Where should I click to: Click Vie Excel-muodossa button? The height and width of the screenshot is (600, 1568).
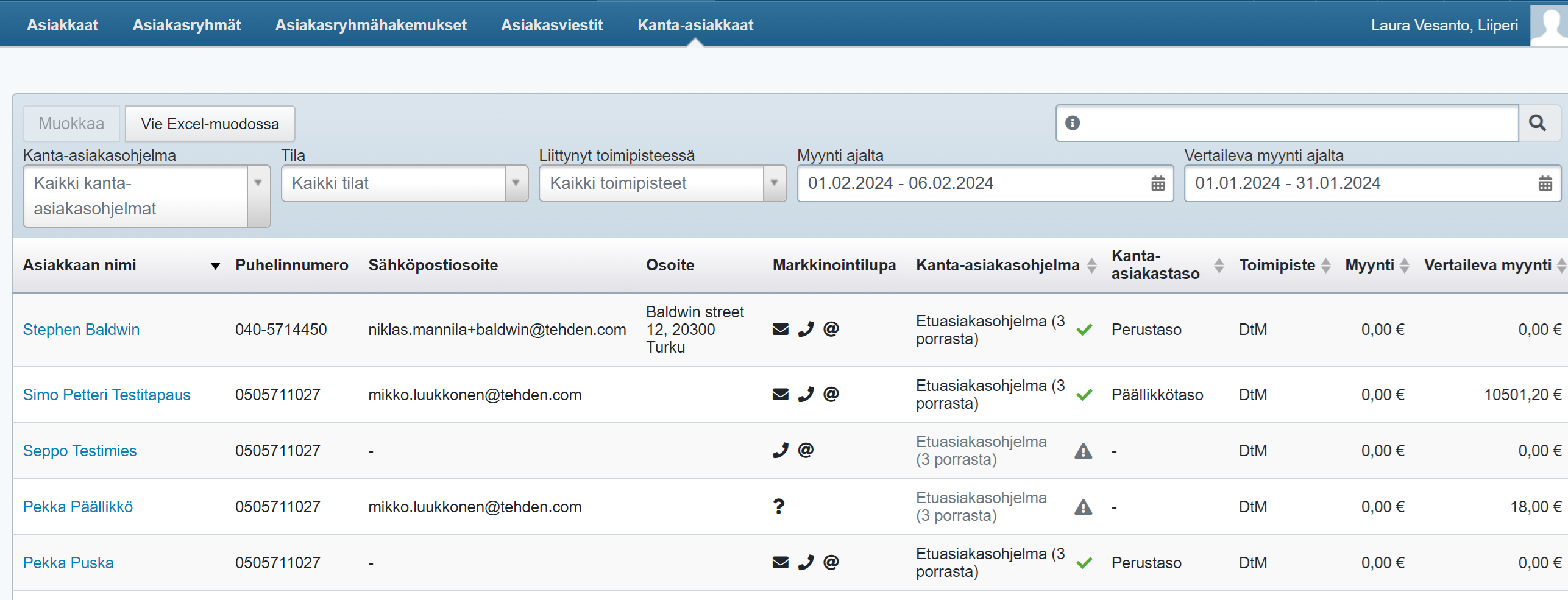pos(210,124)
